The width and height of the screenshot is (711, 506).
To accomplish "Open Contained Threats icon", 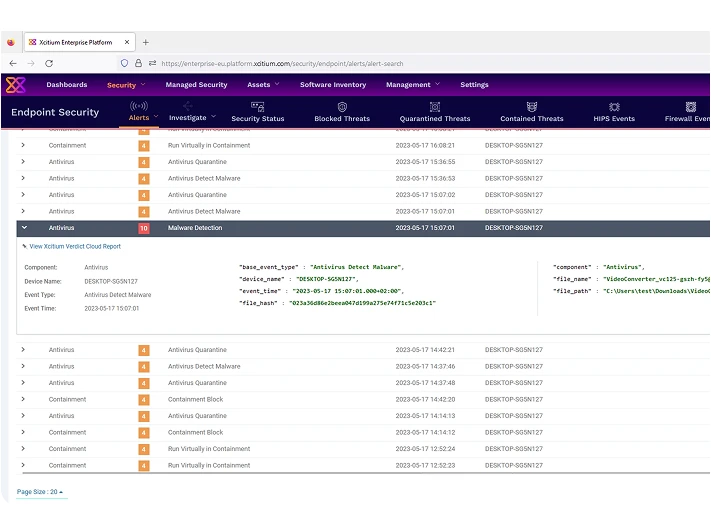I will click(531, 106).
